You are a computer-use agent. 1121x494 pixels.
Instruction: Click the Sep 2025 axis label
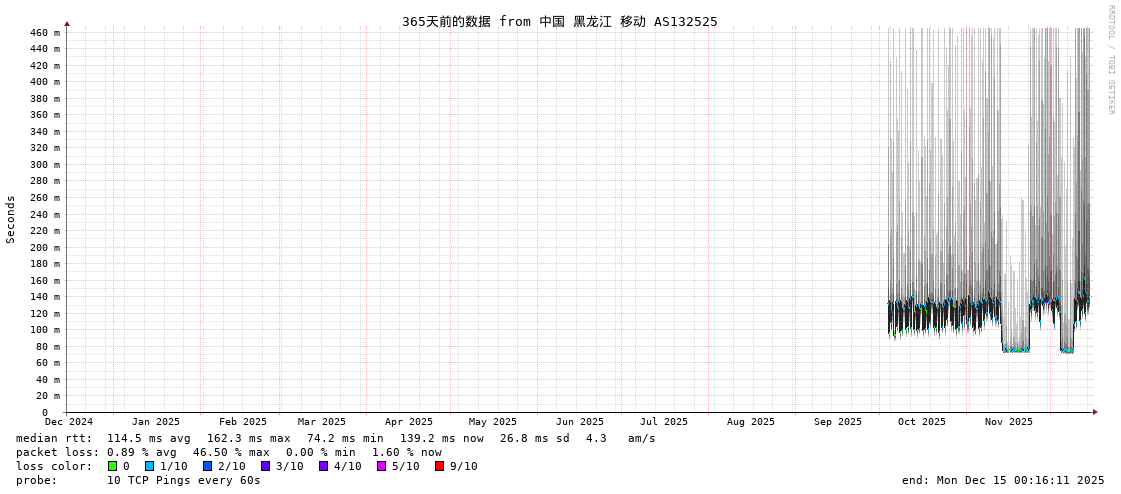coord(837,422)
